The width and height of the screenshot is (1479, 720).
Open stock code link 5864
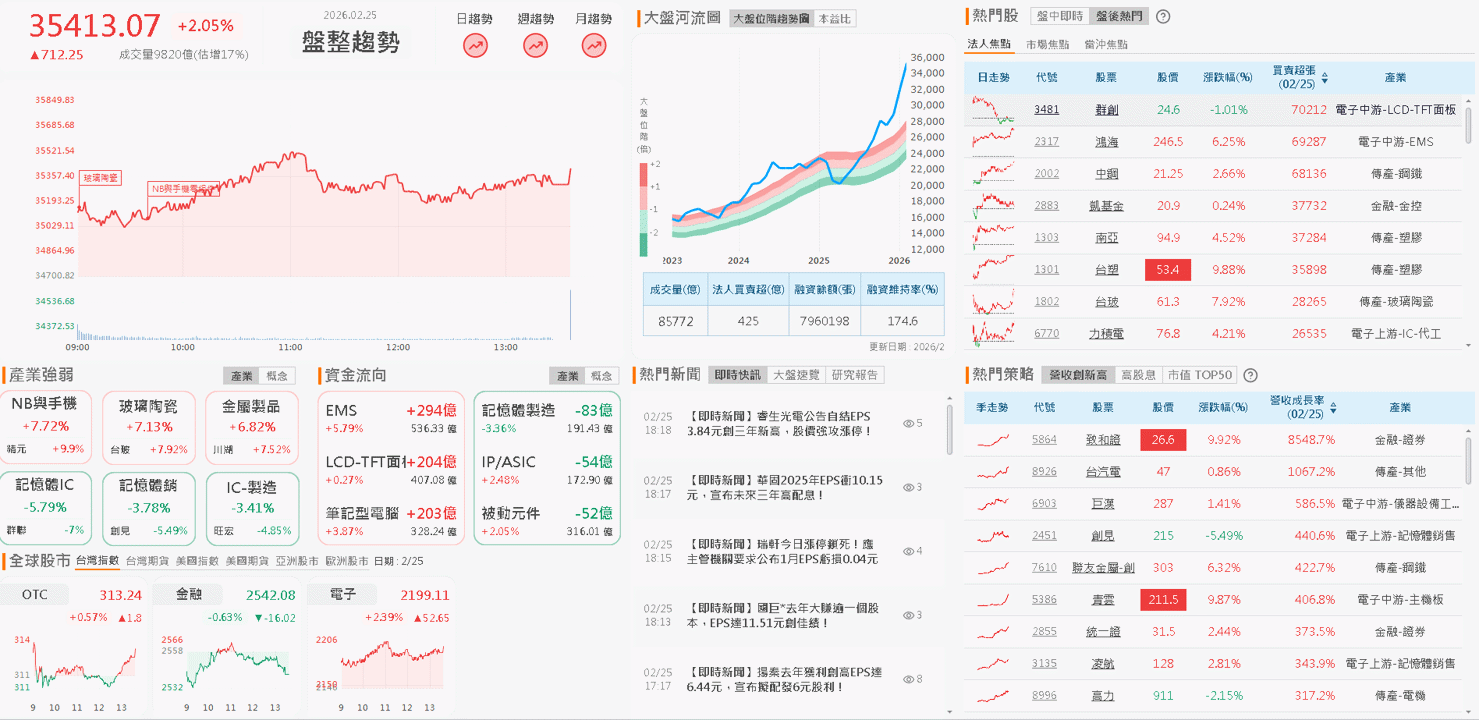click(1044, 440)
